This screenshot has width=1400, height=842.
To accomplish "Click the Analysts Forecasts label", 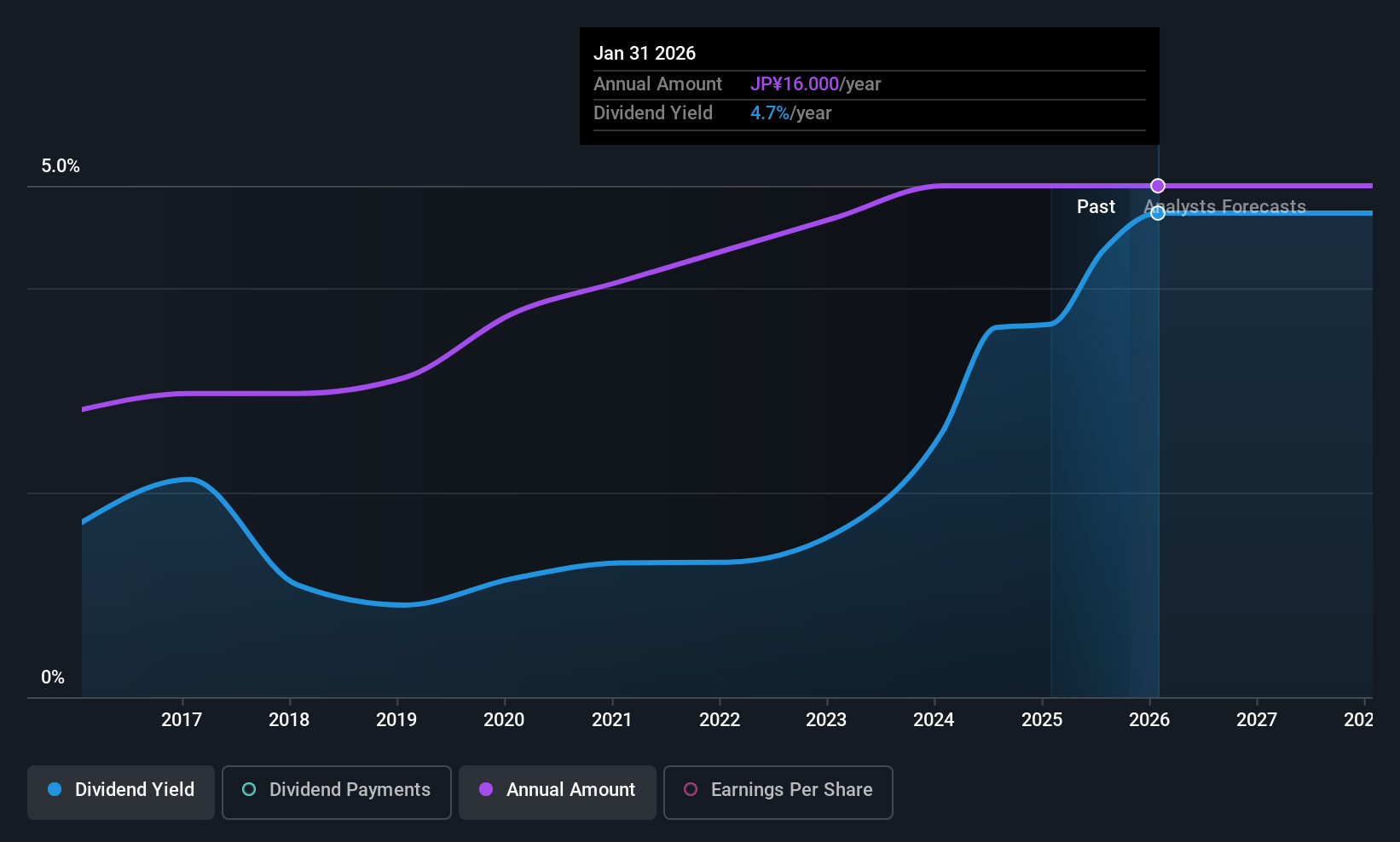I will point(1224,206).
